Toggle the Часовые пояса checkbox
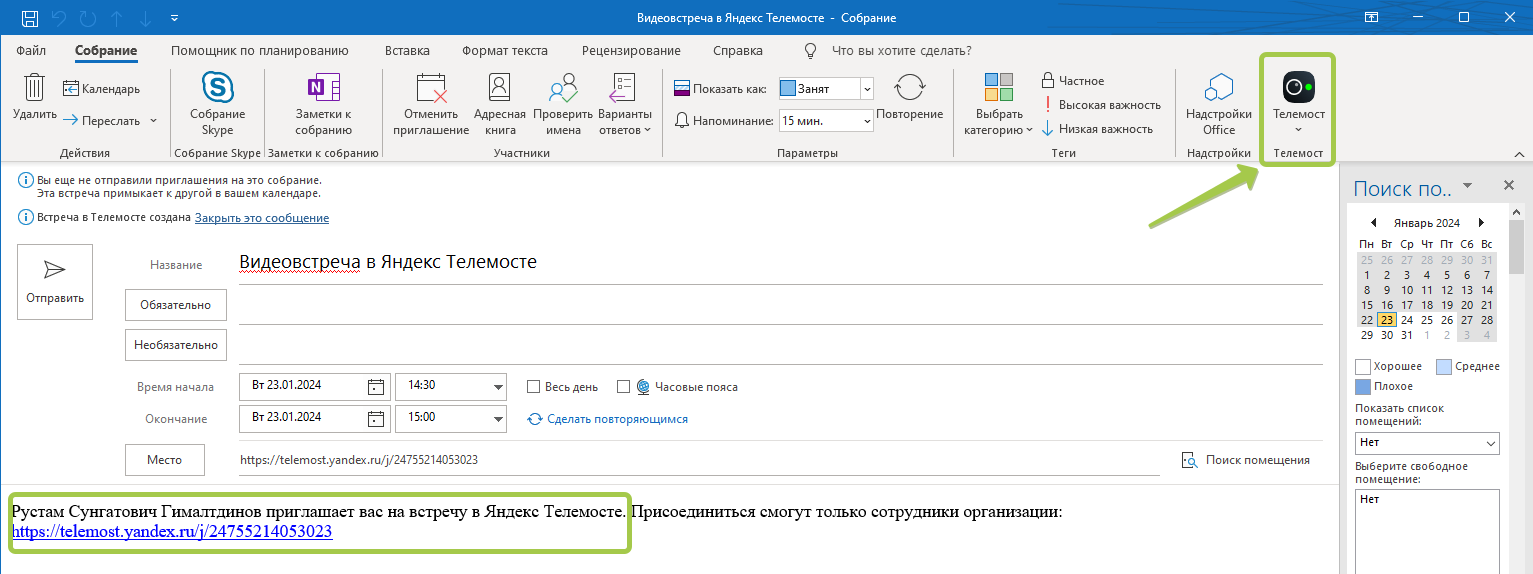 click(624, 387)
